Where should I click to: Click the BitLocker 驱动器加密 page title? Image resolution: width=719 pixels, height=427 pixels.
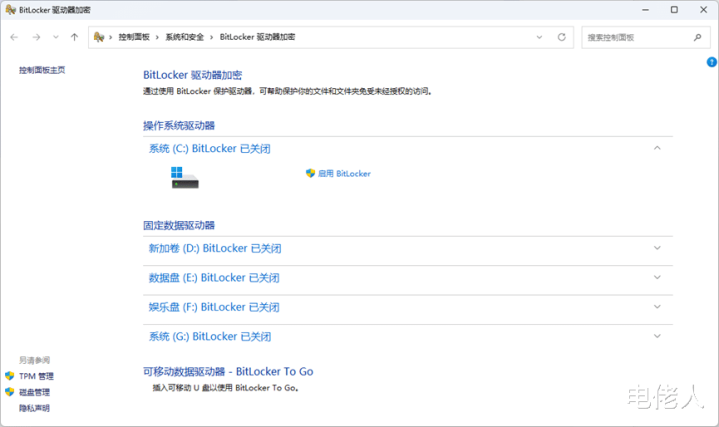[193, 75]
